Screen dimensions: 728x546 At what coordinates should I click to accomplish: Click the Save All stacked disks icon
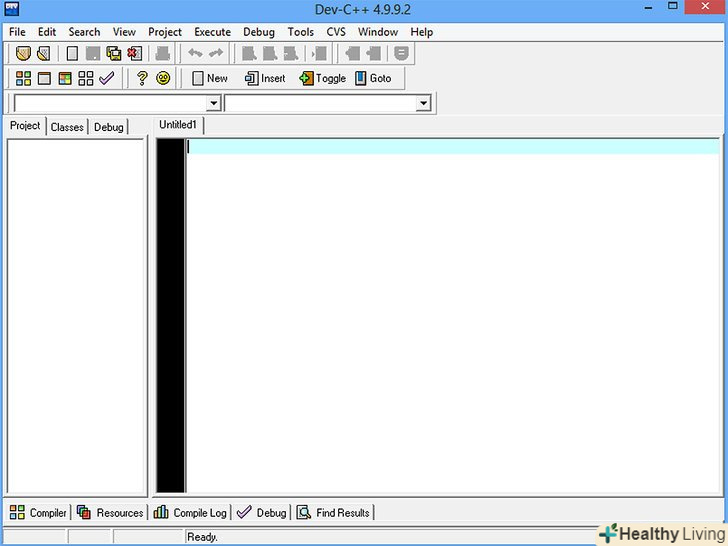pos(114,53)
